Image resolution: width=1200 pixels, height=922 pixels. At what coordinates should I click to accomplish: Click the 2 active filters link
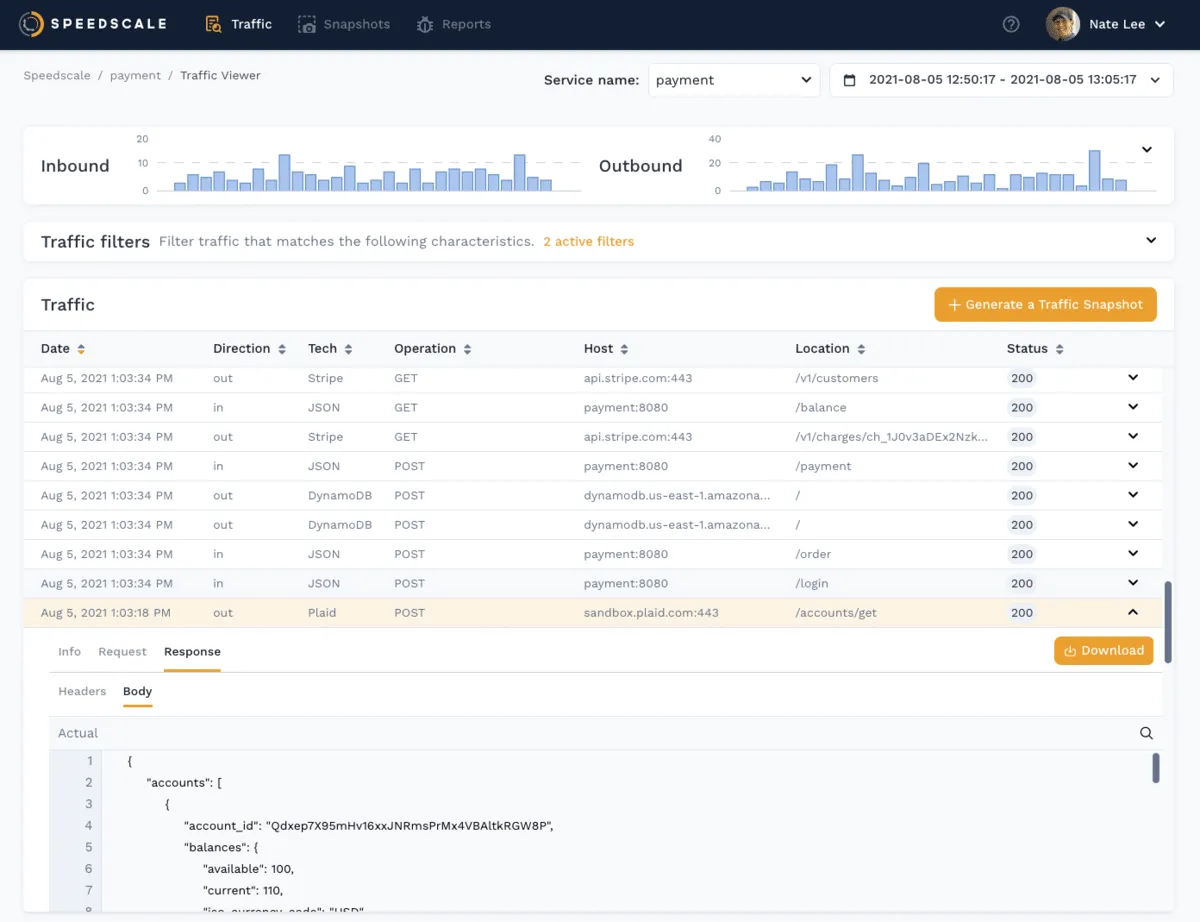pos(588,241)
